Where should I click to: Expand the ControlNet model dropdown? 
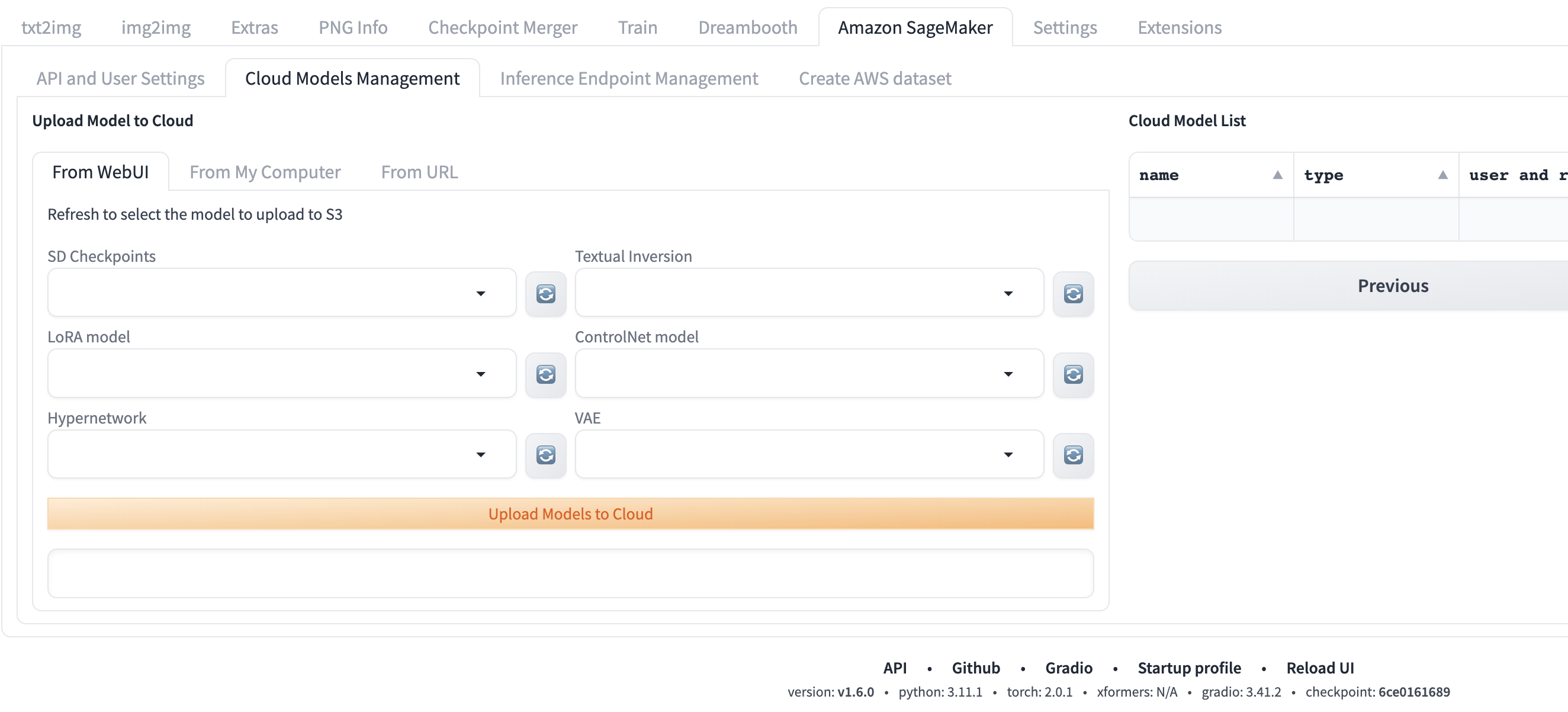[x=808, y=373]
